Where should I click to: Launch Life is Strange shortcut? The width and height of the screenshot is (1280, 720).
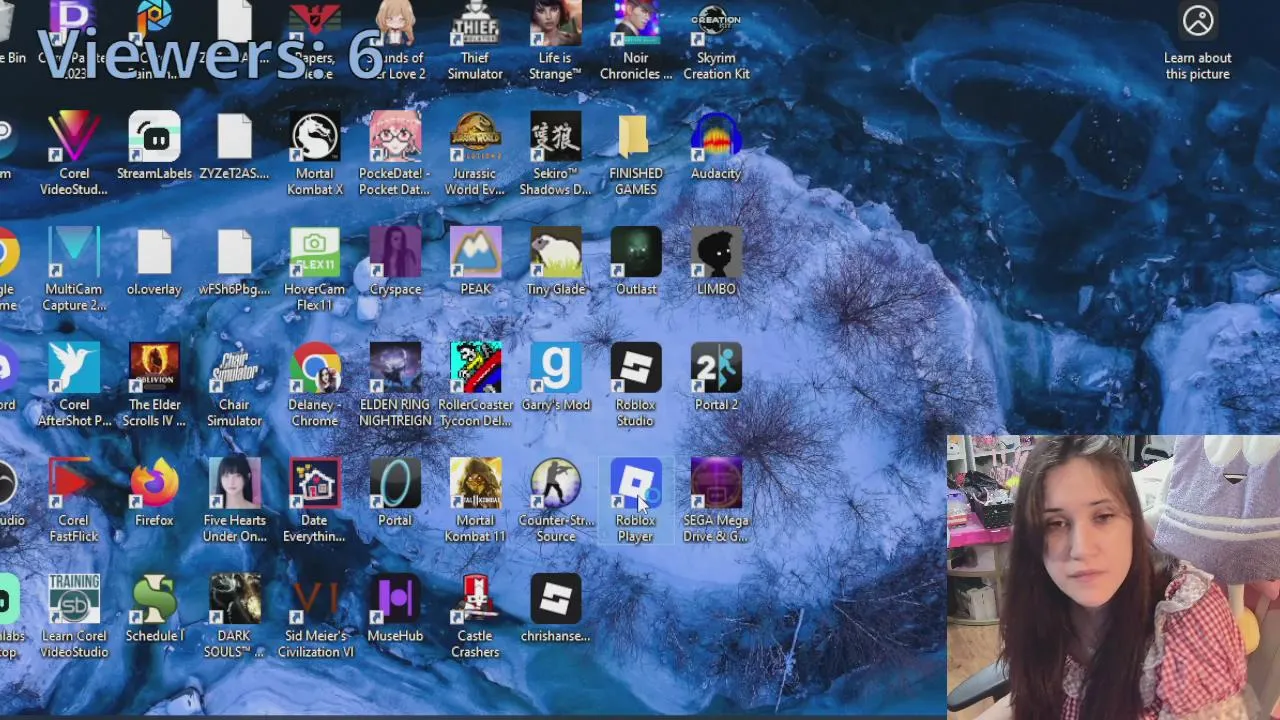pyautogui.click(x=555, y=40)
